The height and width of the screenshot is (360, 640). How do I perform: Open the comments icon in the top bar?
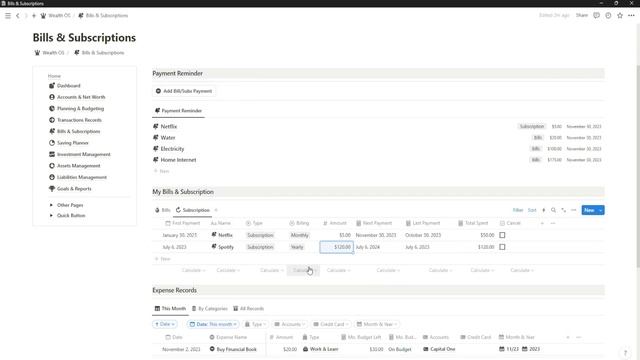596,16
